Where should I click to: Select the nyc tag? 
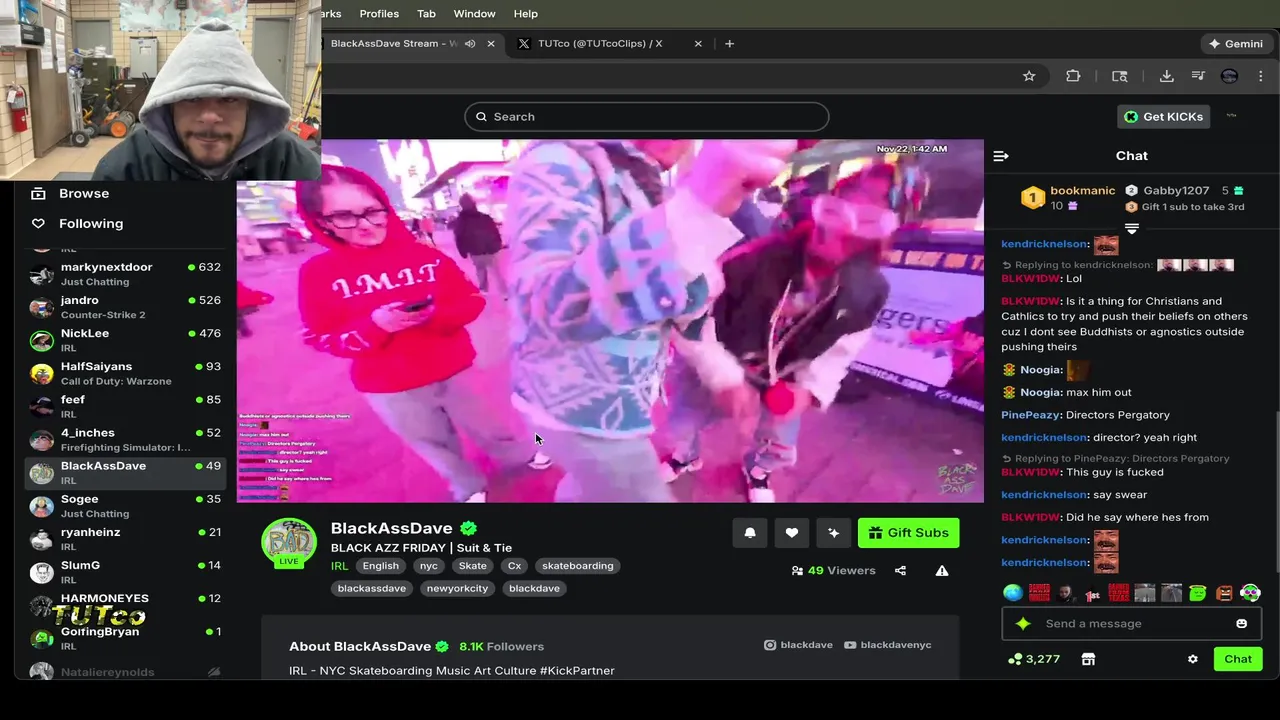point(429,566)
